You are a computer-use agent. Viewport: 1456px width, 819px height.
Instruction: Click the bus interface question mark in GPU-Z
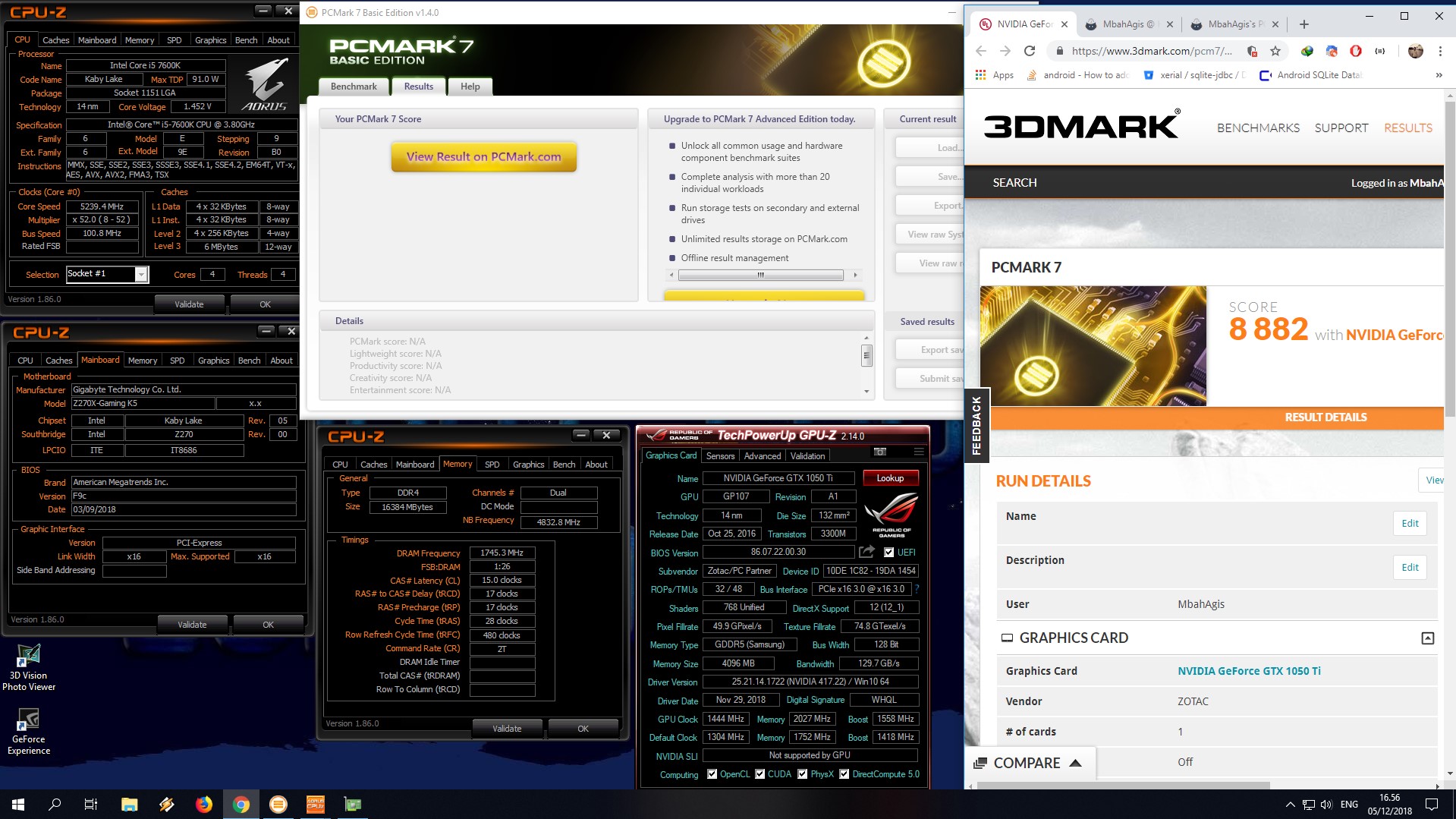coord(917,589)
